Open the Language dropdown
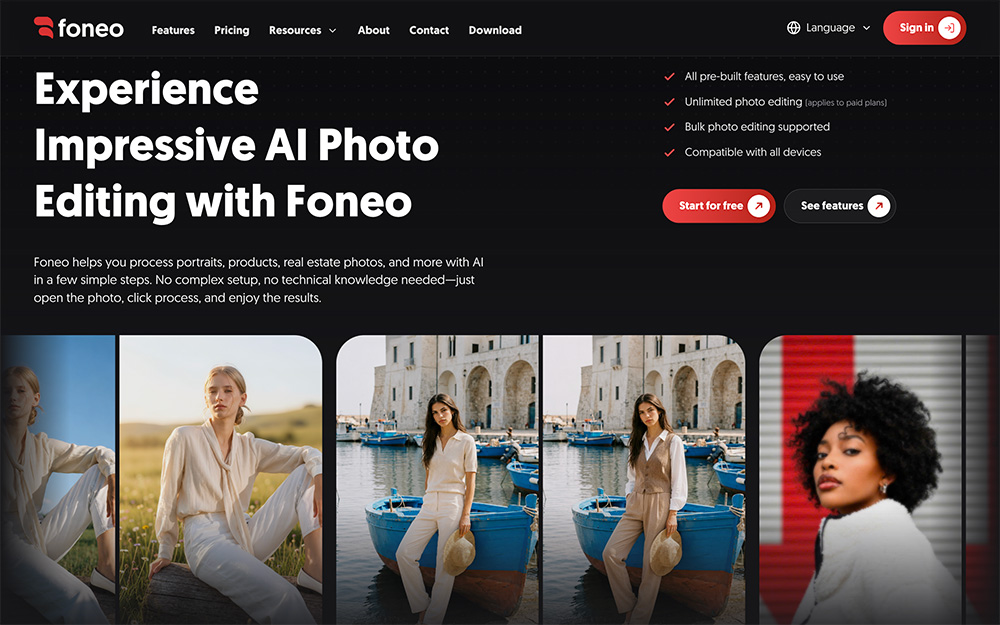Viewport: 1000px width, 625px height. [x=828, y=28]
